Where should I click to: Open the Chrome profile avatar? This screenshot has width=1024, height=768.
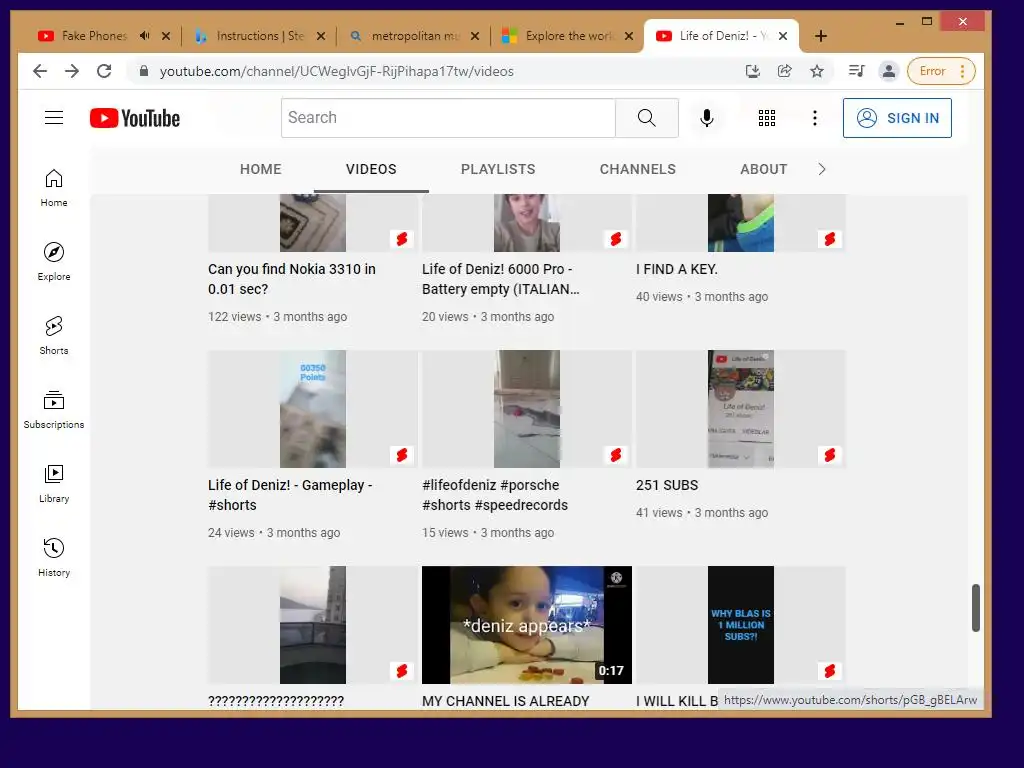888,71
